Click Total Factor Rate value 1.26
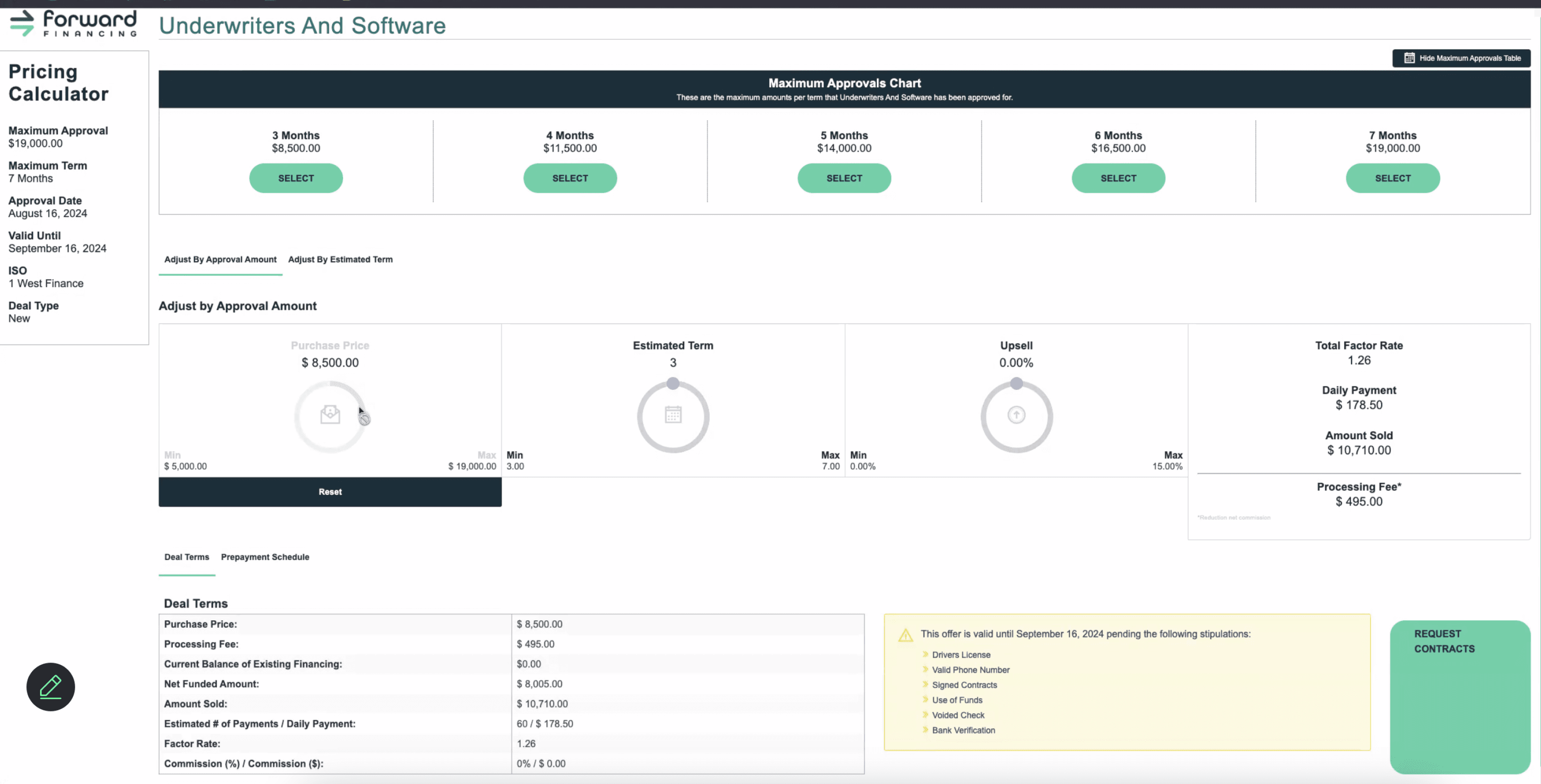 1359,360
